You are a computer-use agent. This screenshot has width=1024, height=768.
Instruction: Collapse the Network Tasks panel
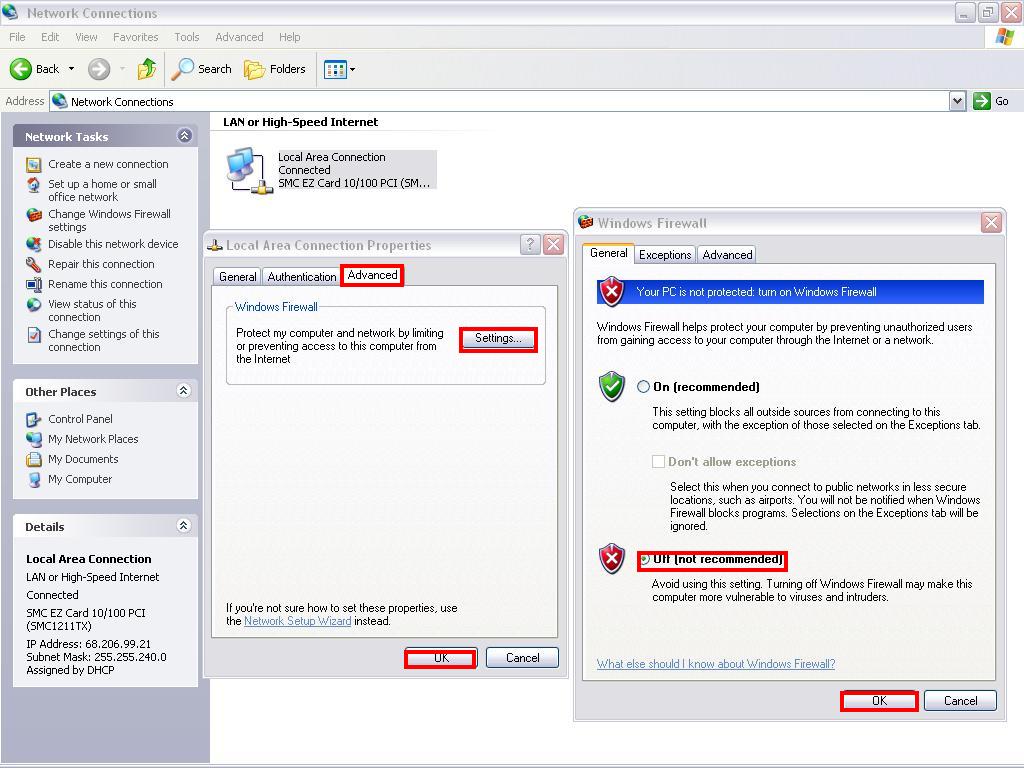pyautogui.click(x=184, y=136)
